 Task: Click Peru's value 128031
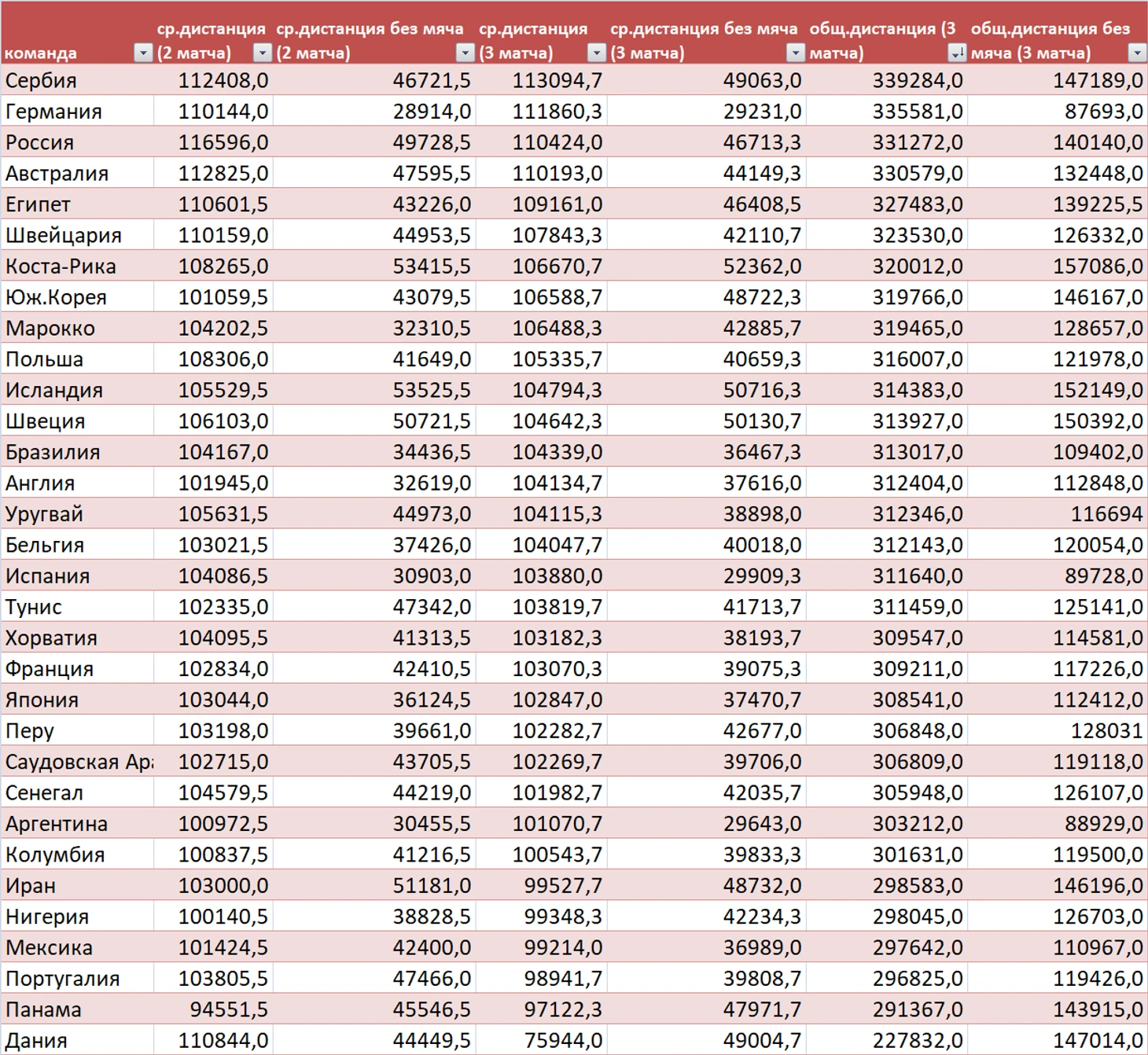pyautogui.click(x=1106, y=730)
